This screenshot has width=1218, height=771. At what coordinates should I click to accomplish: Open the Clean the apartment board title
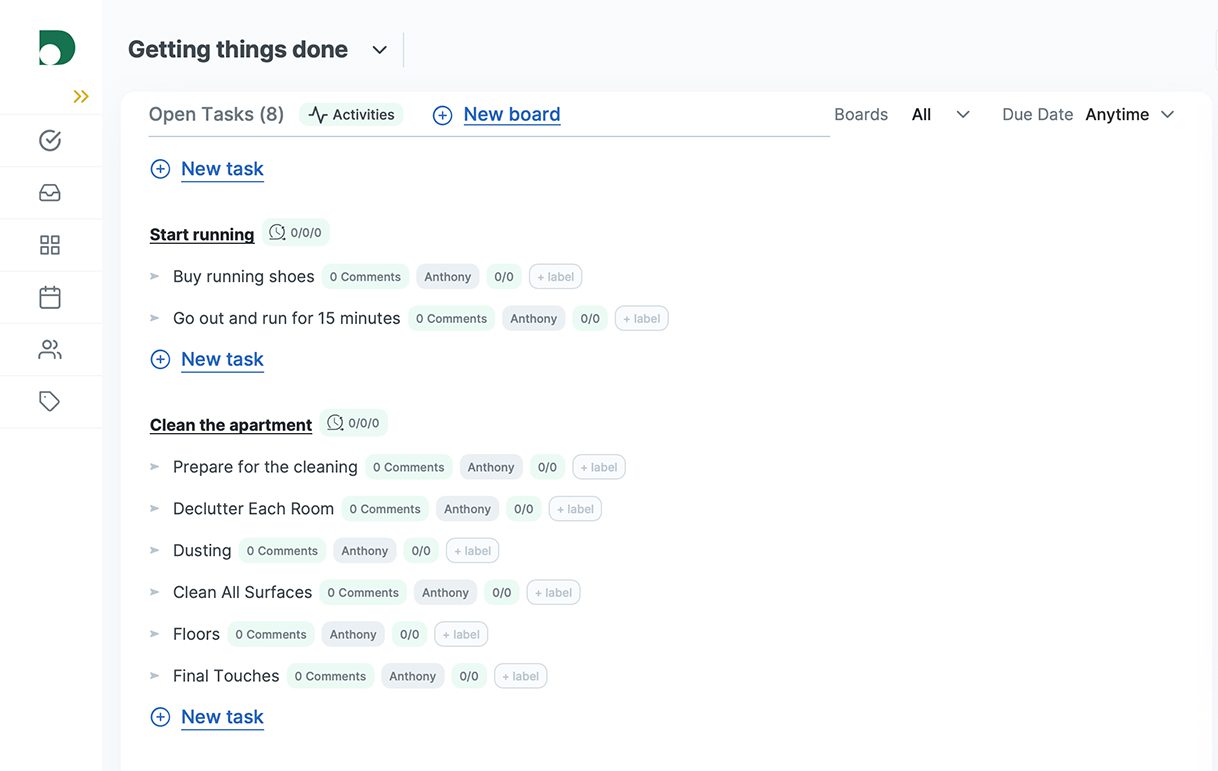(x=230, y=424)
